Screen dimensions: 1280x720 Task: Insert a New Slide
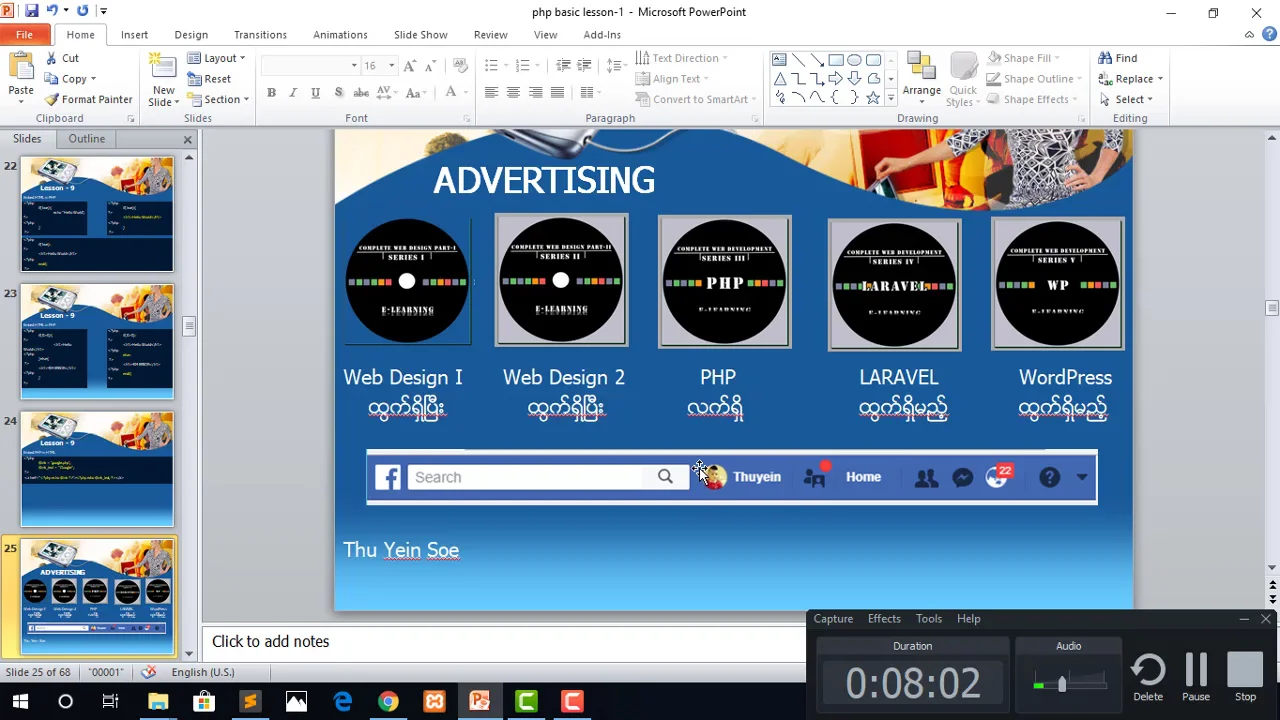click(163, 80)
